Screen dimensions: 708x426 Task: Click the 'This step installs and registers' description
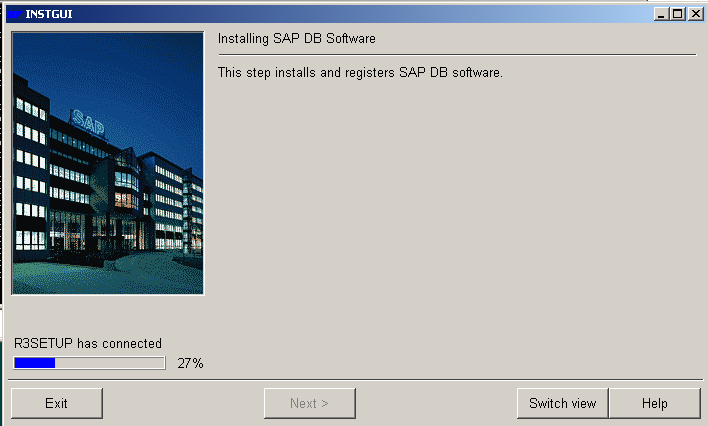click(360, 72)
